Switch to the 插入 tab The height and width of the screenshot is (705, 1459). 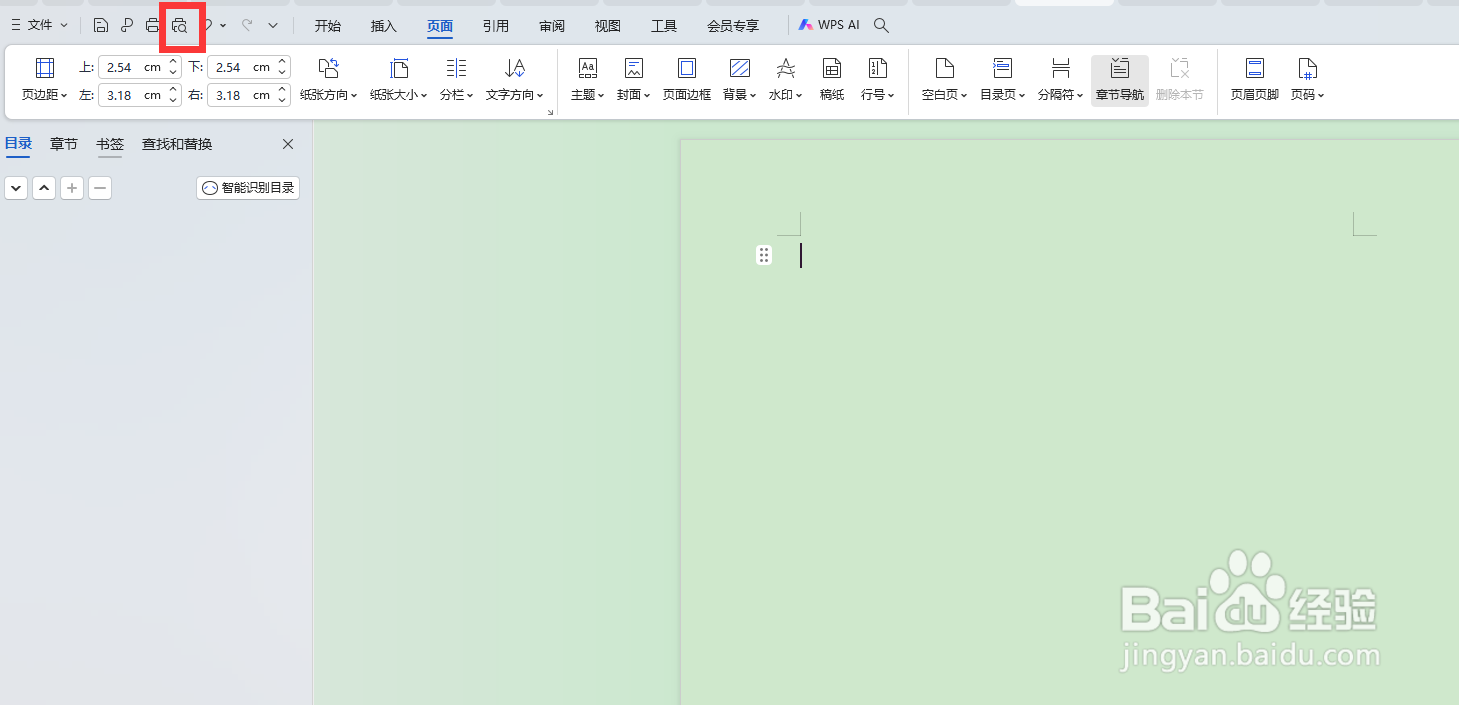click(x=384, y=26)
